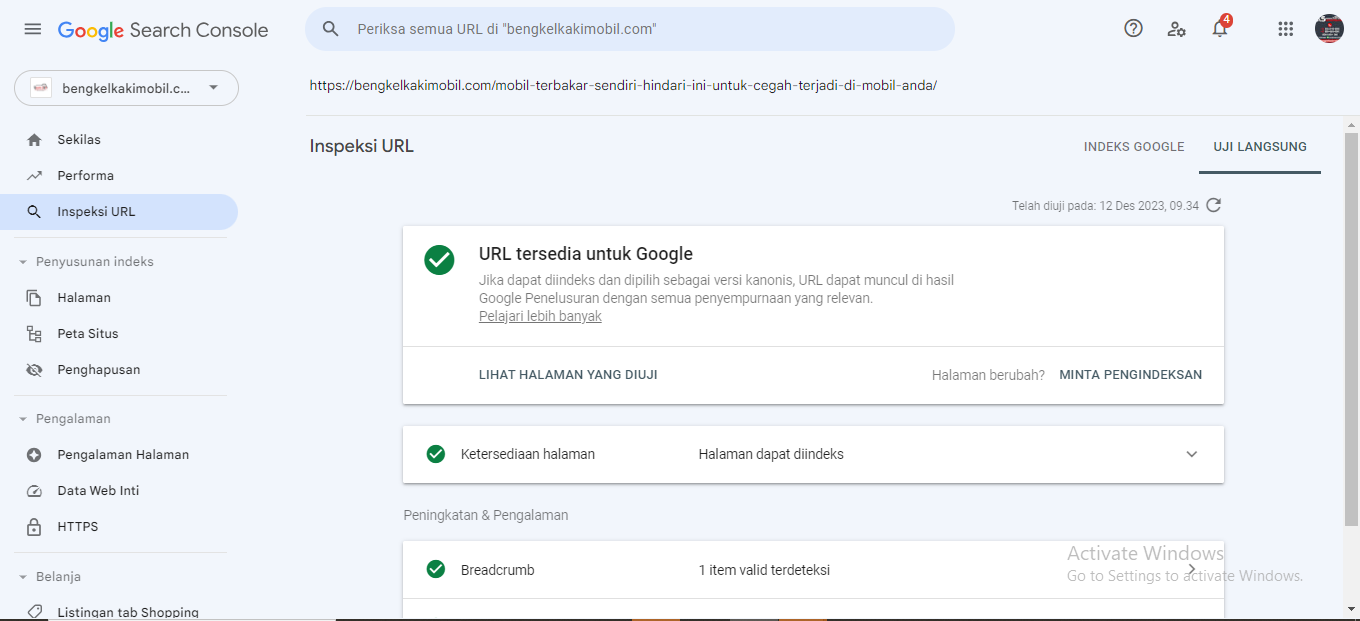Click the search magnifier icon in URL bar
This screenshot has width=1360, height=621.
(331, 29)
